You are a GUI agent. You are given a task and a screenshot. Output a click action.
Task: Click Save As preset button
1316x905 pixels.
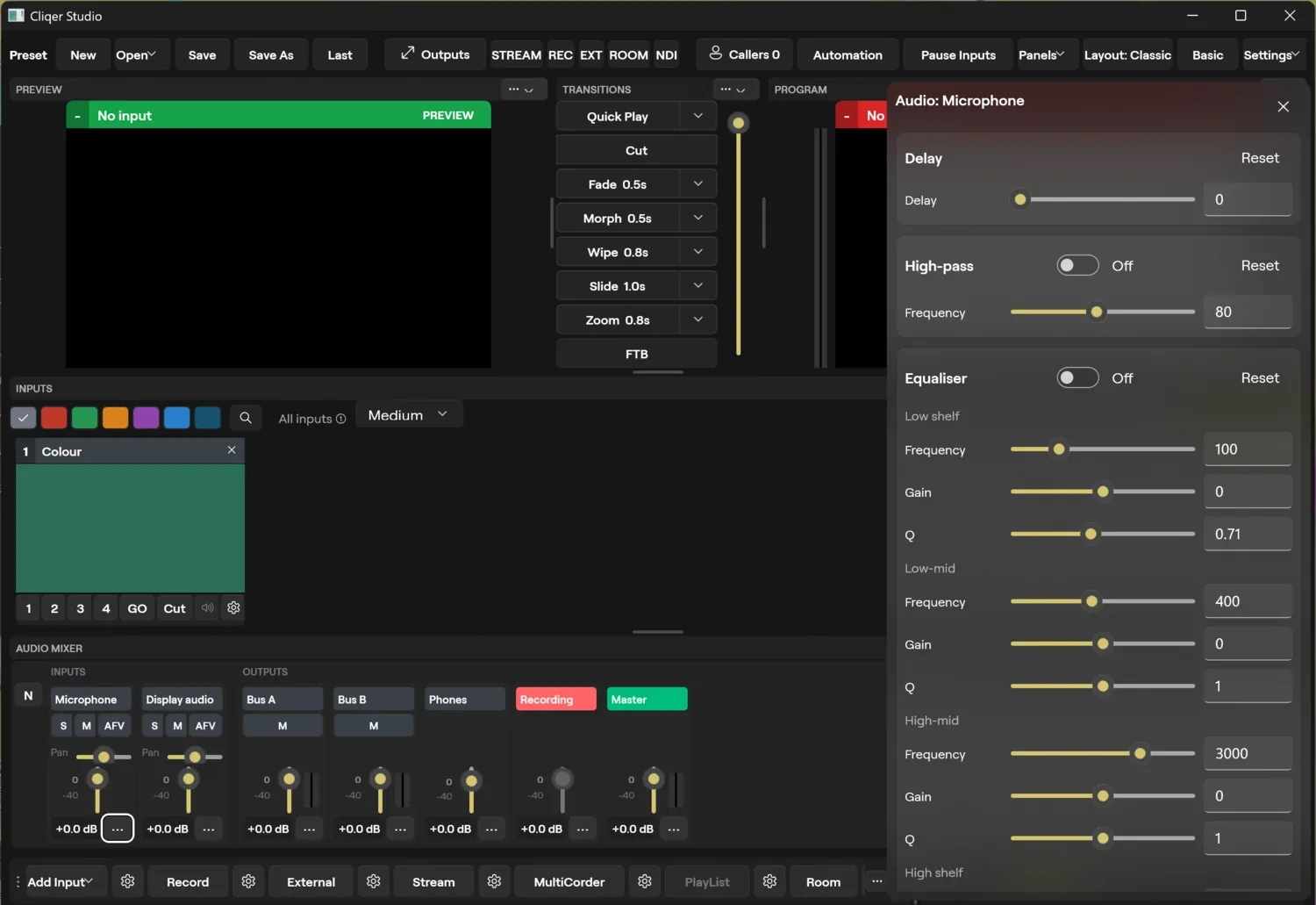pos(271,54)
